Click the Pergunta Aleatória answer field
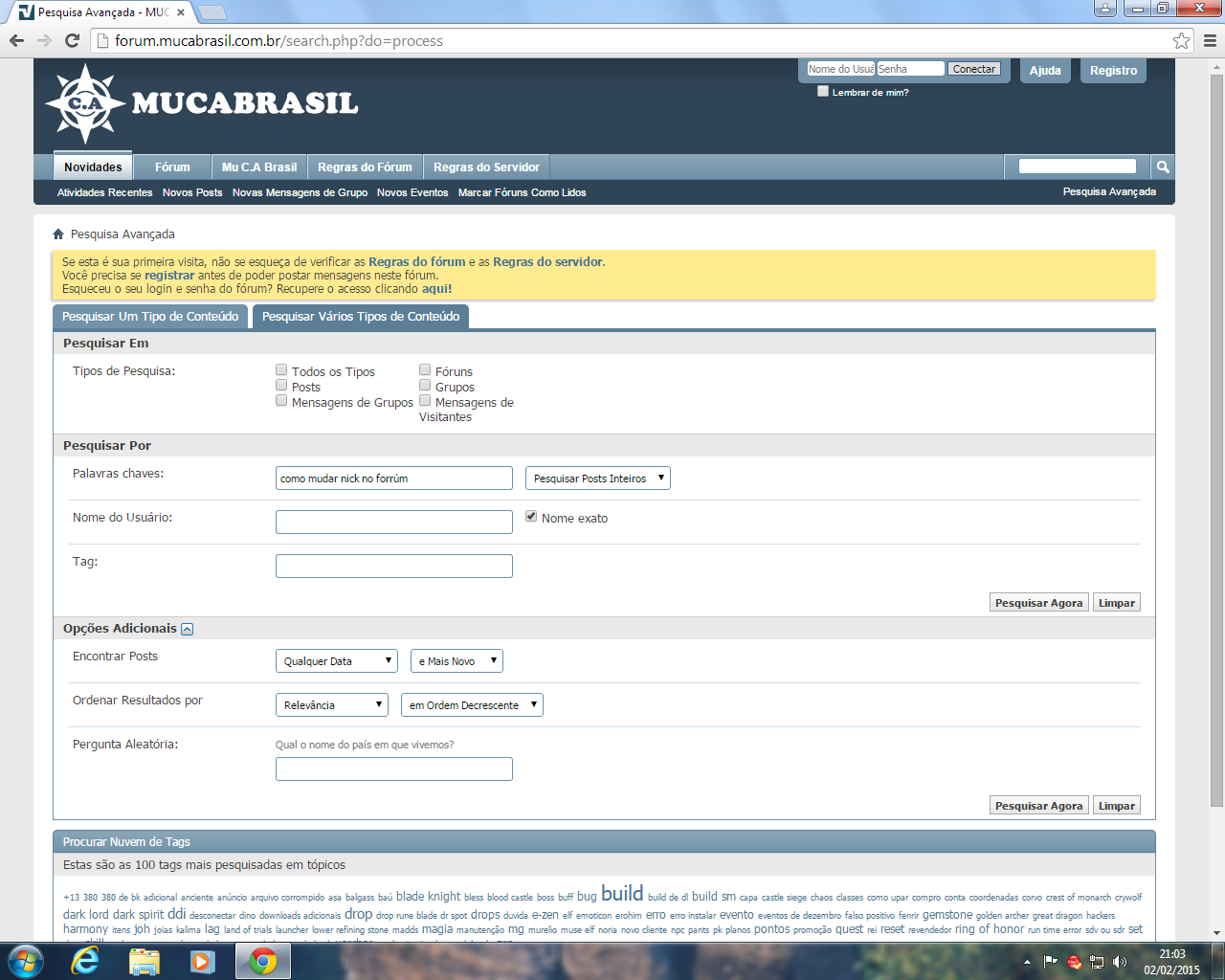This screenshot has height=980, width=1225. (393, 768)
